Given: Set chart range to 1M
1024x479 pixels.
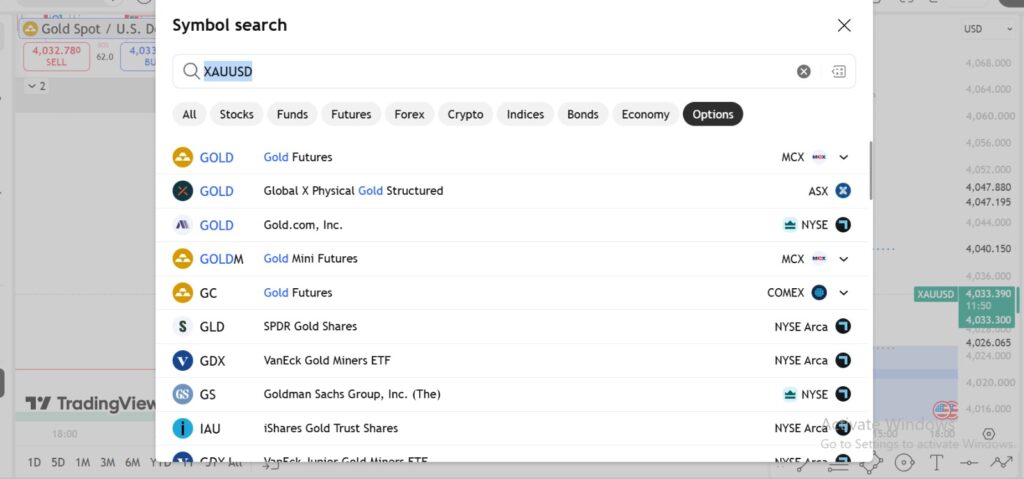Looking at the screenshot, I should [x=82, y=463].
